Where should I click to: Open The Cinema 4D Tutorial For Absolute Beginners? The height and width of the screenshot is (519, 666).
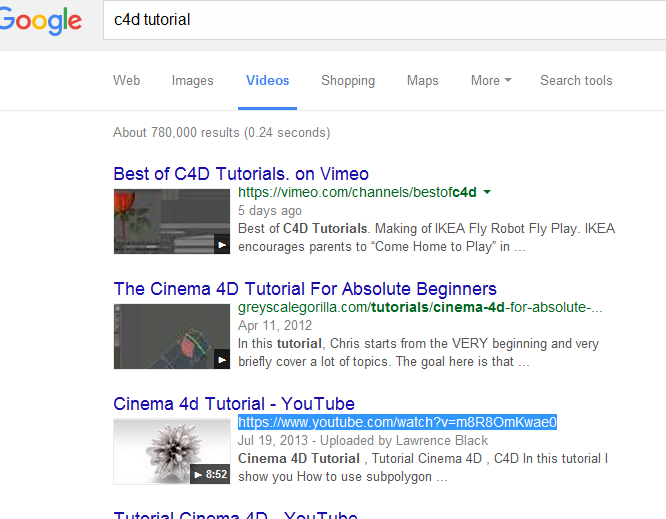click(x=305, y=289)
